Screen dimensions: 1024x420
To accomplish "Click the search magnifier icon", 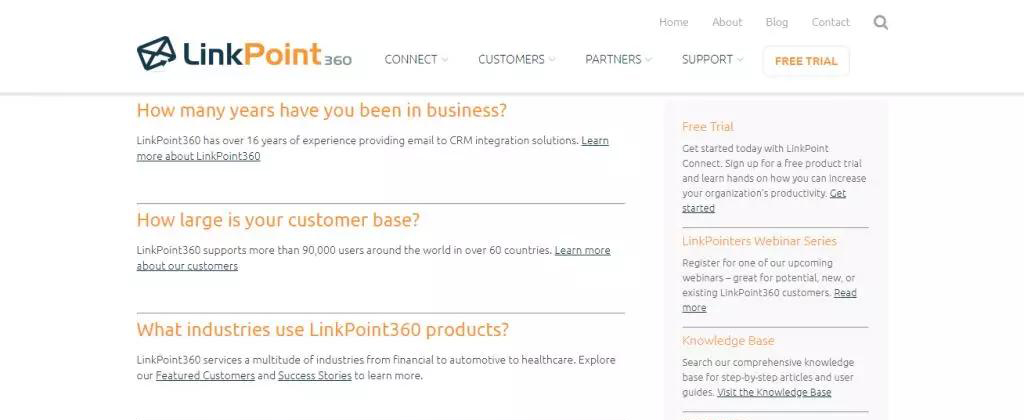I will click(880, 22).
